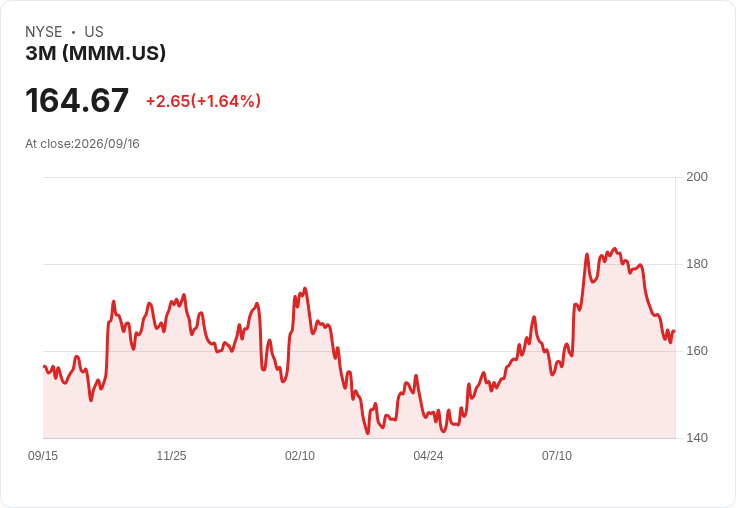Click the NYSE exchange label
This screenshot has height=508, width=736.
point(44,32)
